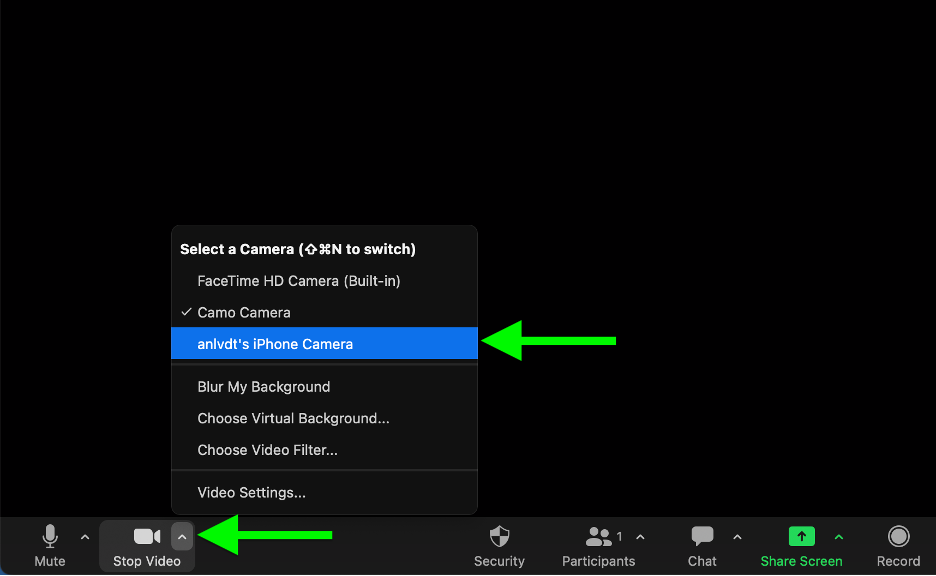Start recording with the Record button
This screenshot has width=936, height=576.
point(898,546)
